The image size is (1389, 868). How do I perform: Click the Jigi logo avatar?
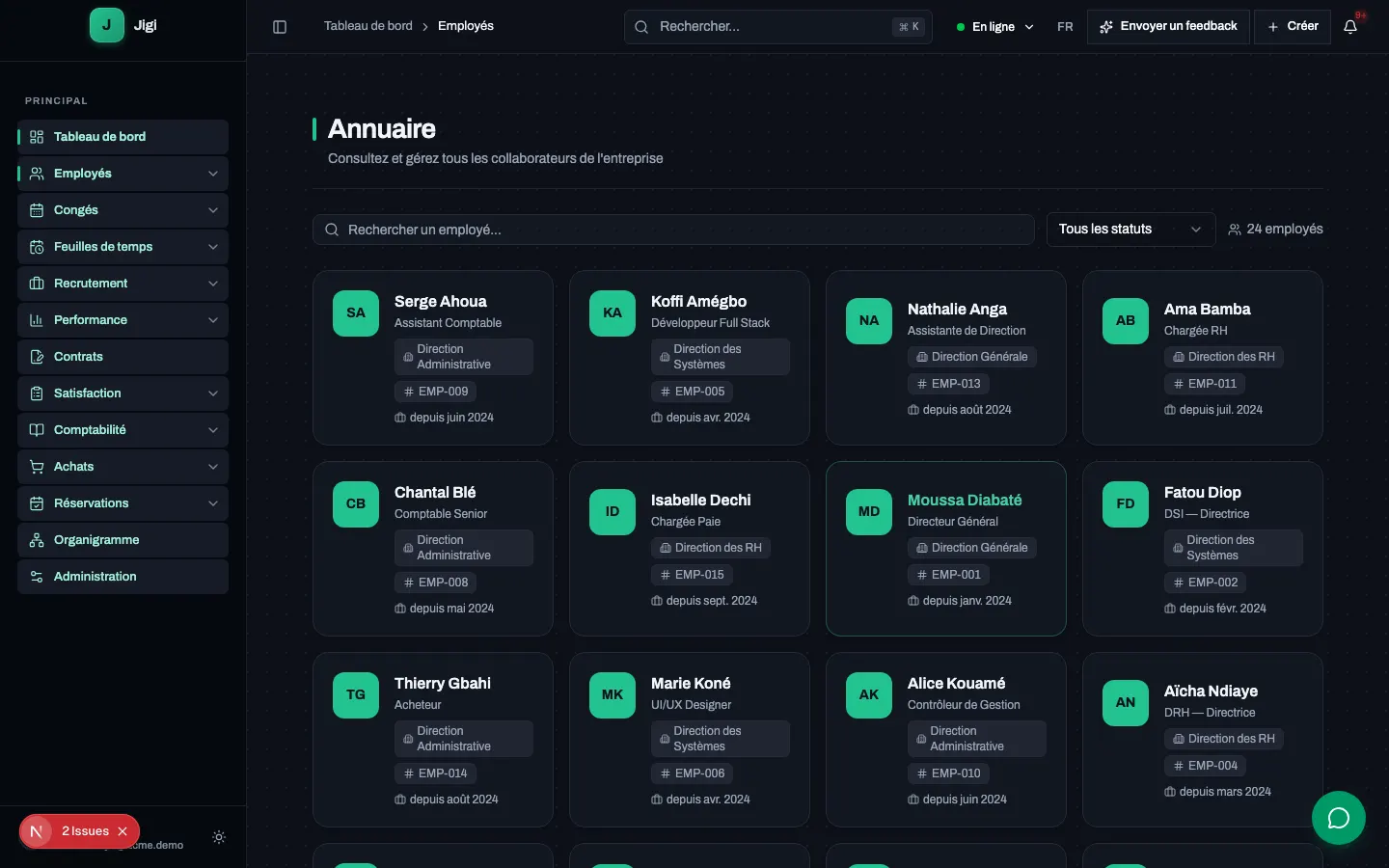(x=107, y=25)
